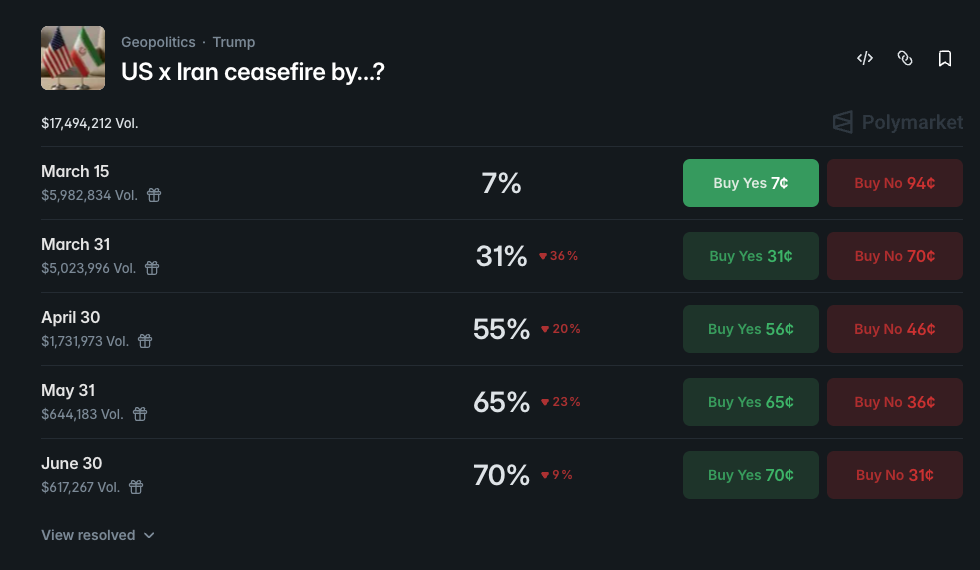
Task: Buy Yes at 7¢ for March 15
Action: pyautogui.click(x=750, y=183)
